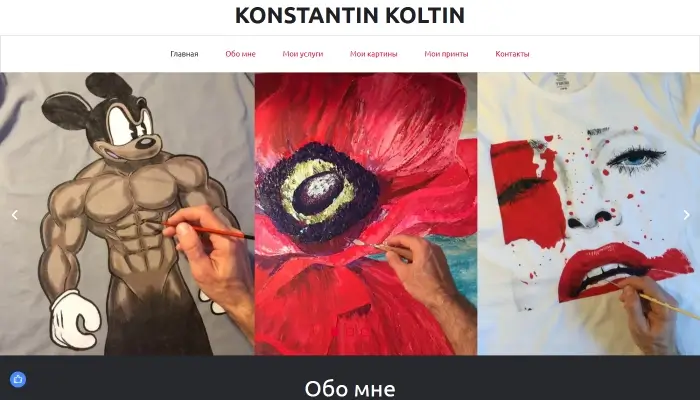Go to Обо мне in navigation bar
Screen dimensions: 700x400
240,54
